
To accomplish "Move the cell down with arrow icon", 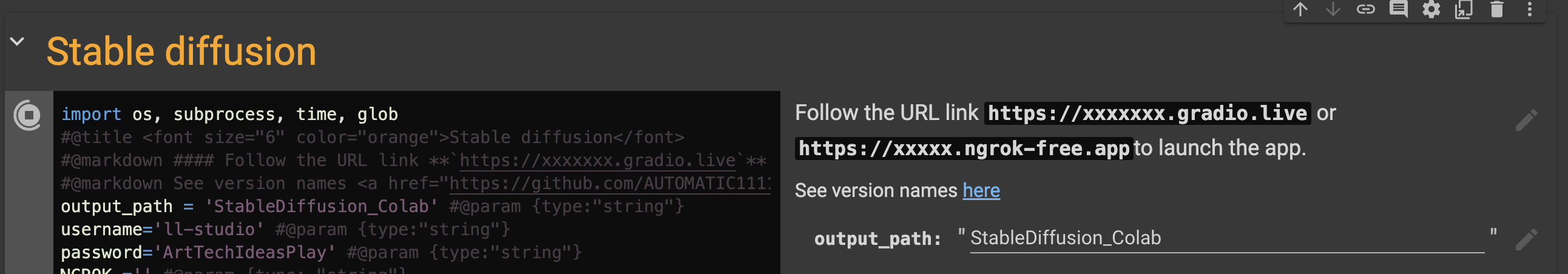I will click(1333, 9).
